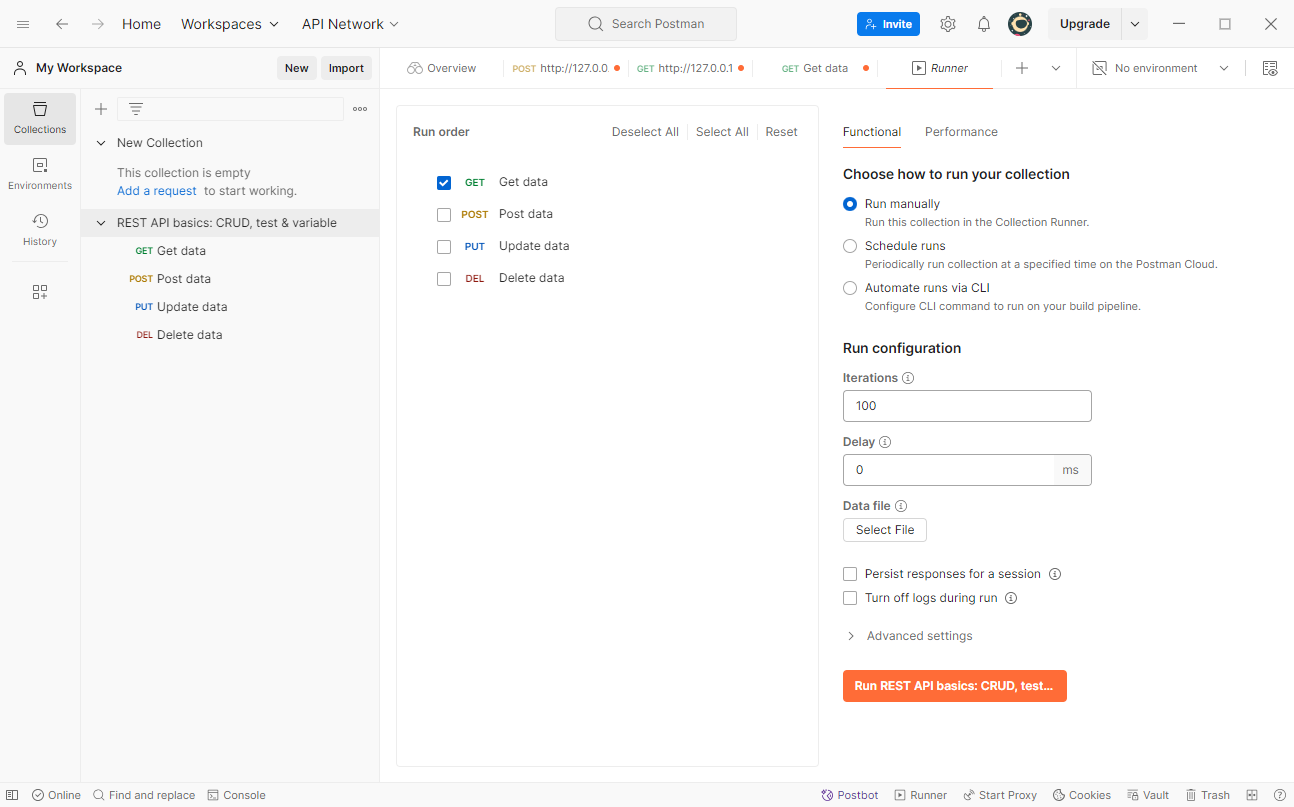Open the environment quick look icon
1294x807 pixels.
pos(1270,68)
